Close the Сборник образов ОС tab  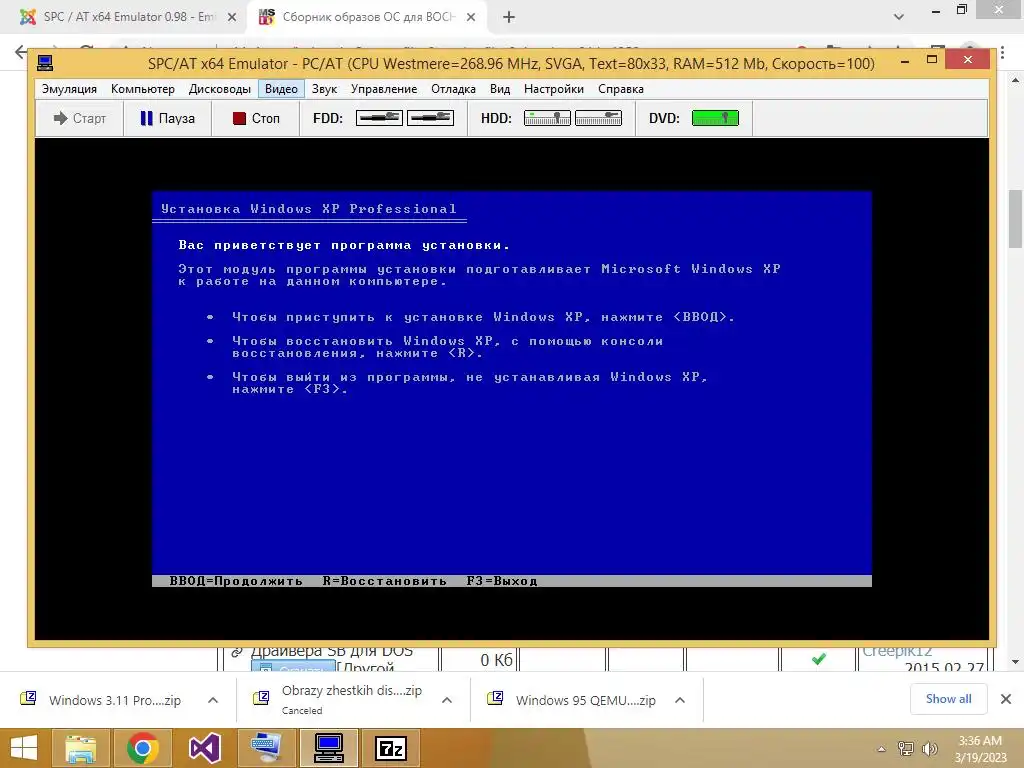pyautogui.click(x=471, y=18)
